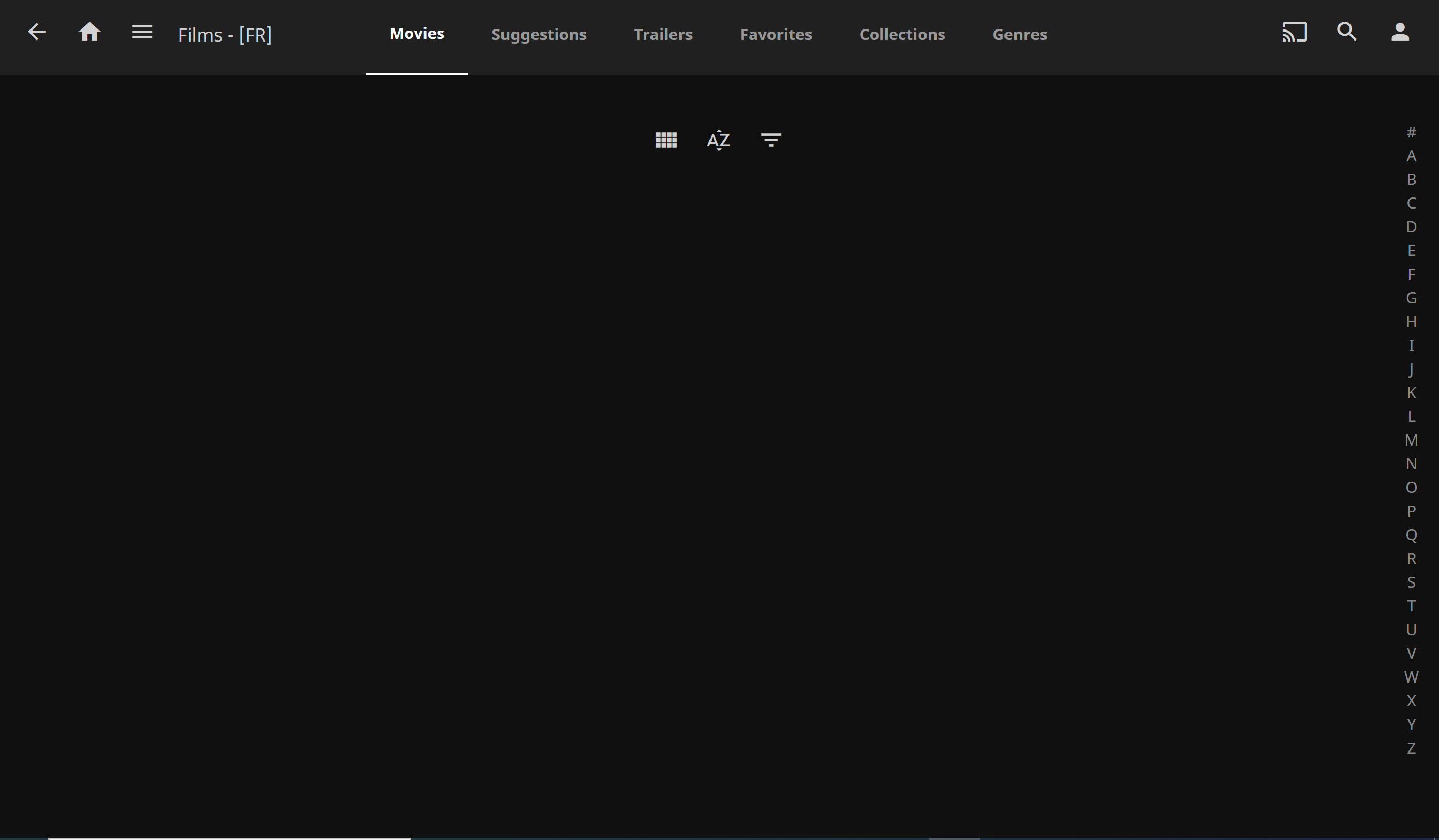Jump to movies starting with Z
Viewport: 1439px width, 840px height.
(x=1412, y=747)
